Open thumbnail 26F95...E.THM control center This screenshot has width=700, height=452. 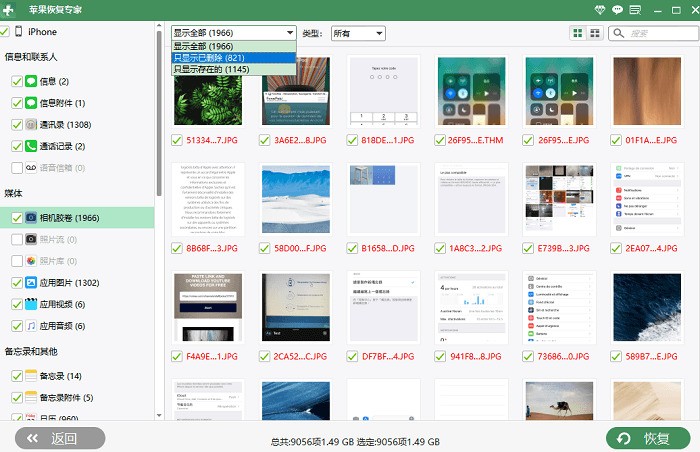pyautogui.click(x=471, y=91)
